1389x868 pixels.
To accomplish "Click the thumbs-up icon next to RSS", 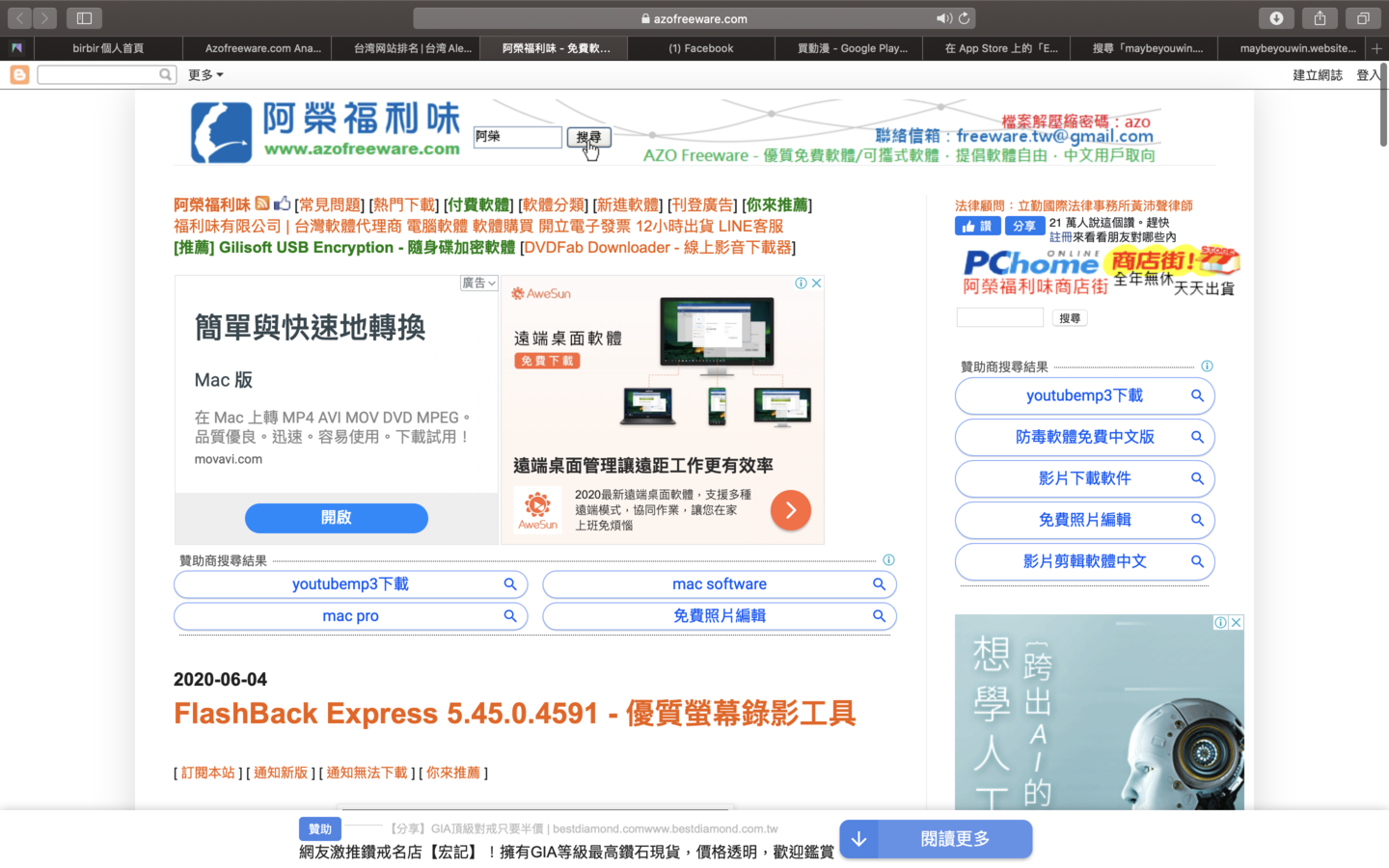I will (x=282, y=203).
